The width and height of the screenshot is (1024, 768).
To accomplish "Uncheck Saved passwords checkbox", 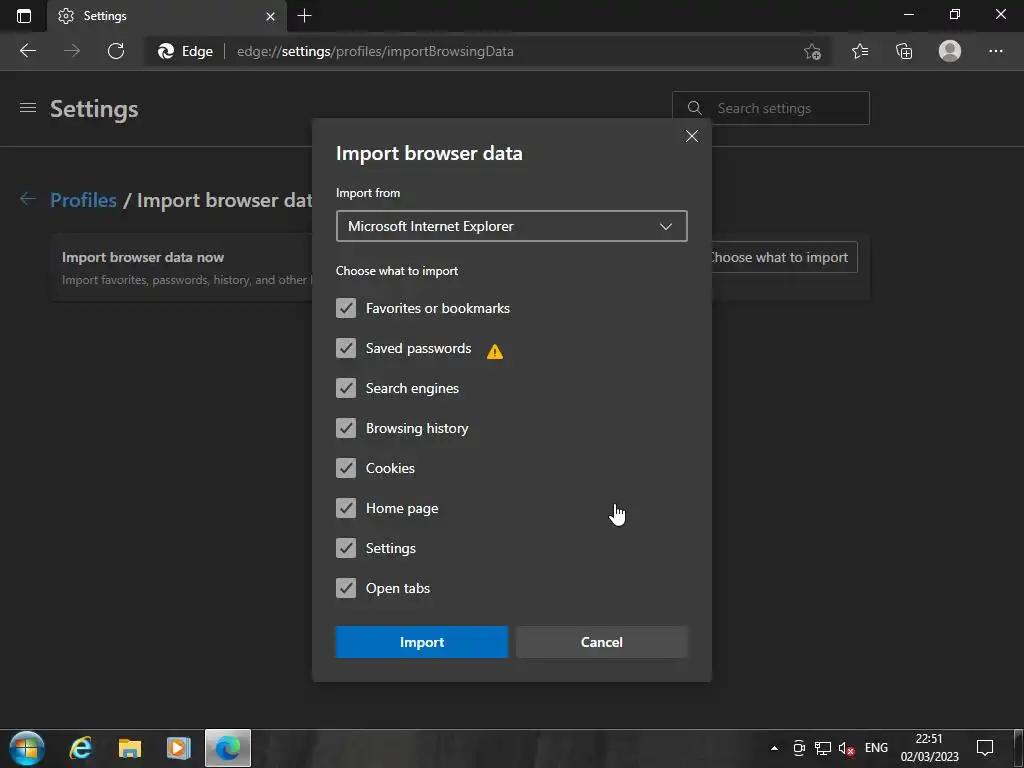I will tap(346, 348).
